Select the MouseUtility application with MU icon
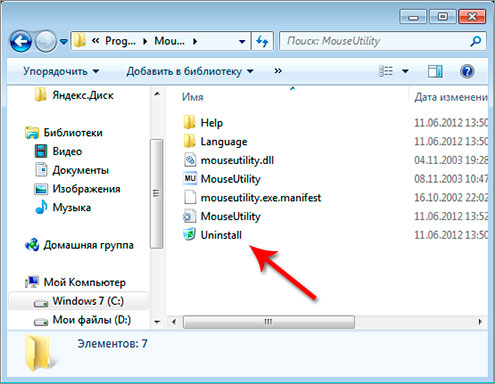The height and width of the screenshot is (384, 495). pos(230,179)
